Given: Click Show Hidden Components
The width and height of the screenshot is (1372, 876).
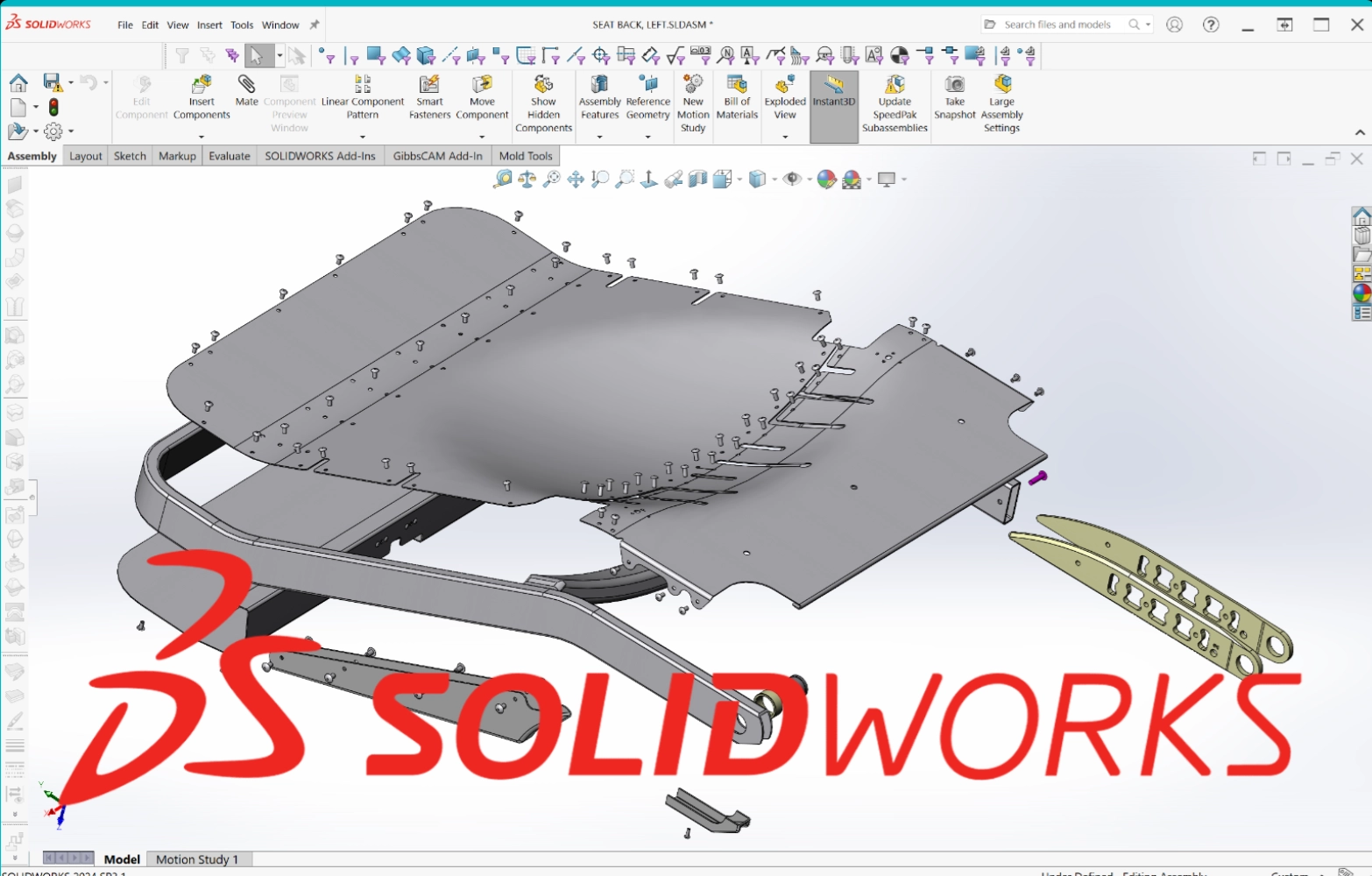Looking at the screenshot, I should [x=543, y=103].
